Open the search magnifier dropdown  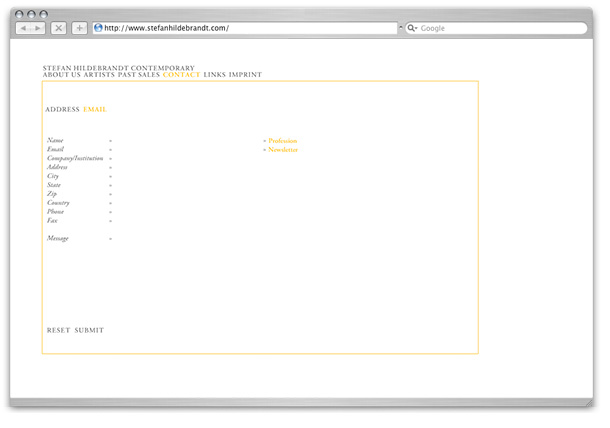412,28
